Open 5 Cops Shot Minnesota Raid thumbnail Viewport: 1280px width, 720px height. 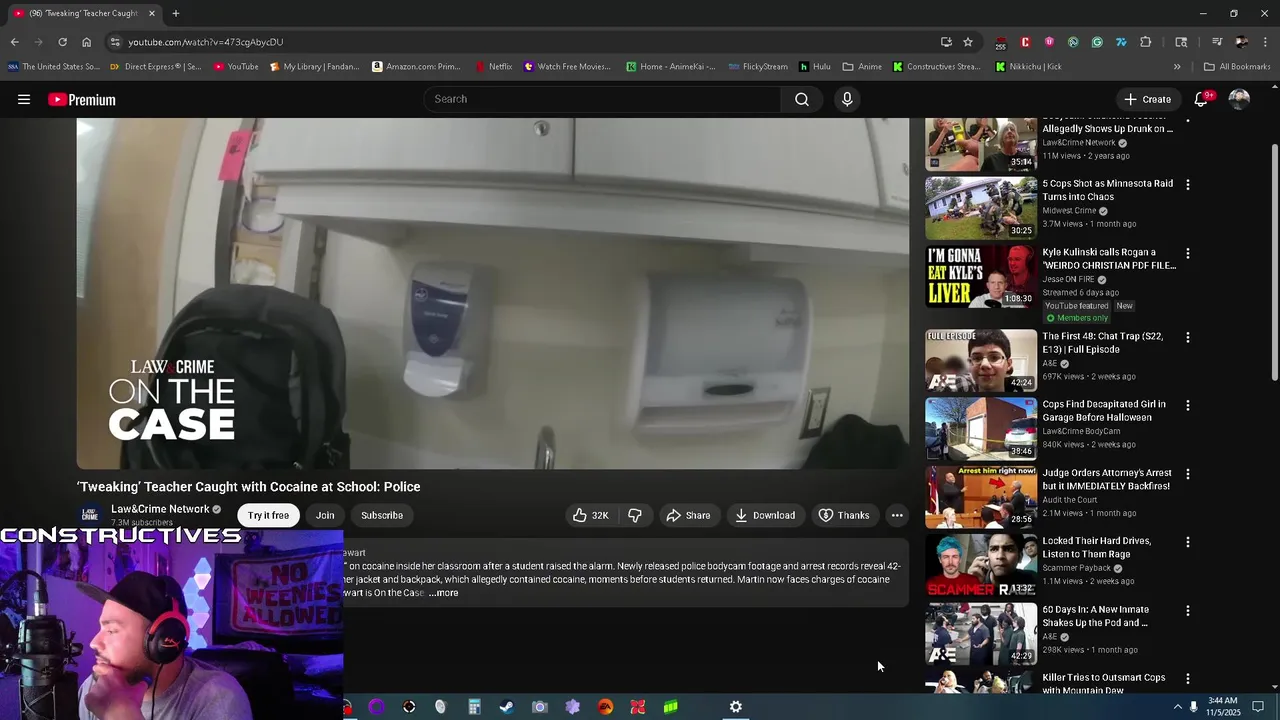coord(981,208)
